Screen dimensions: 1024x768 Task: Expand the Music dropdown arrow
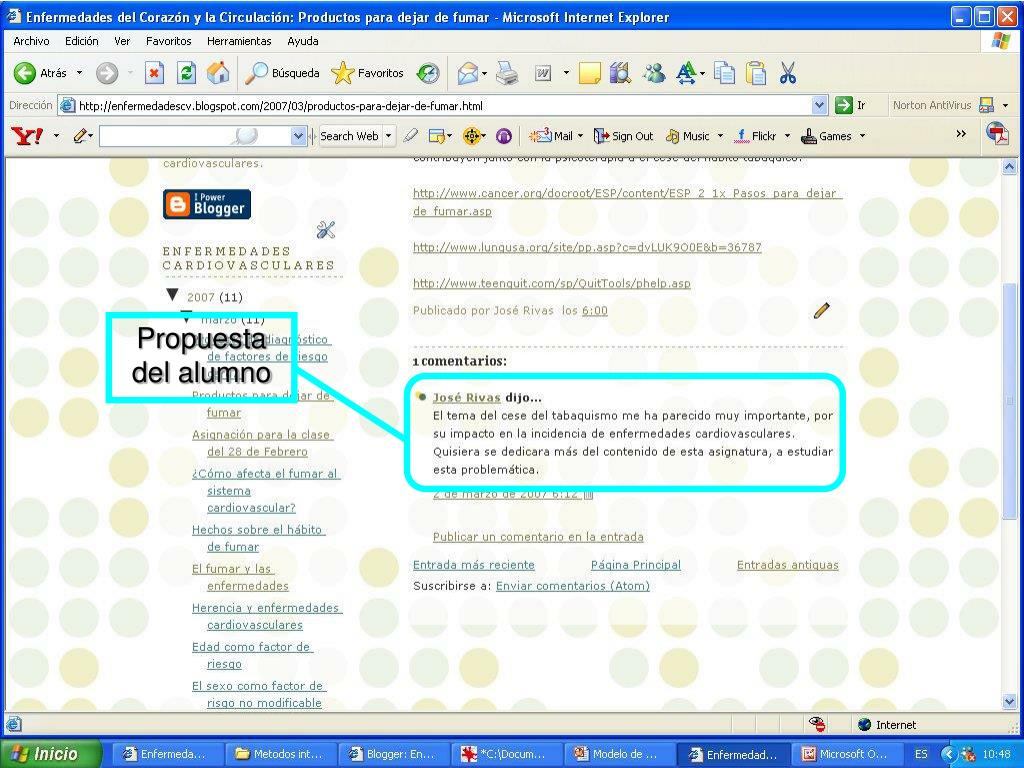720,136
